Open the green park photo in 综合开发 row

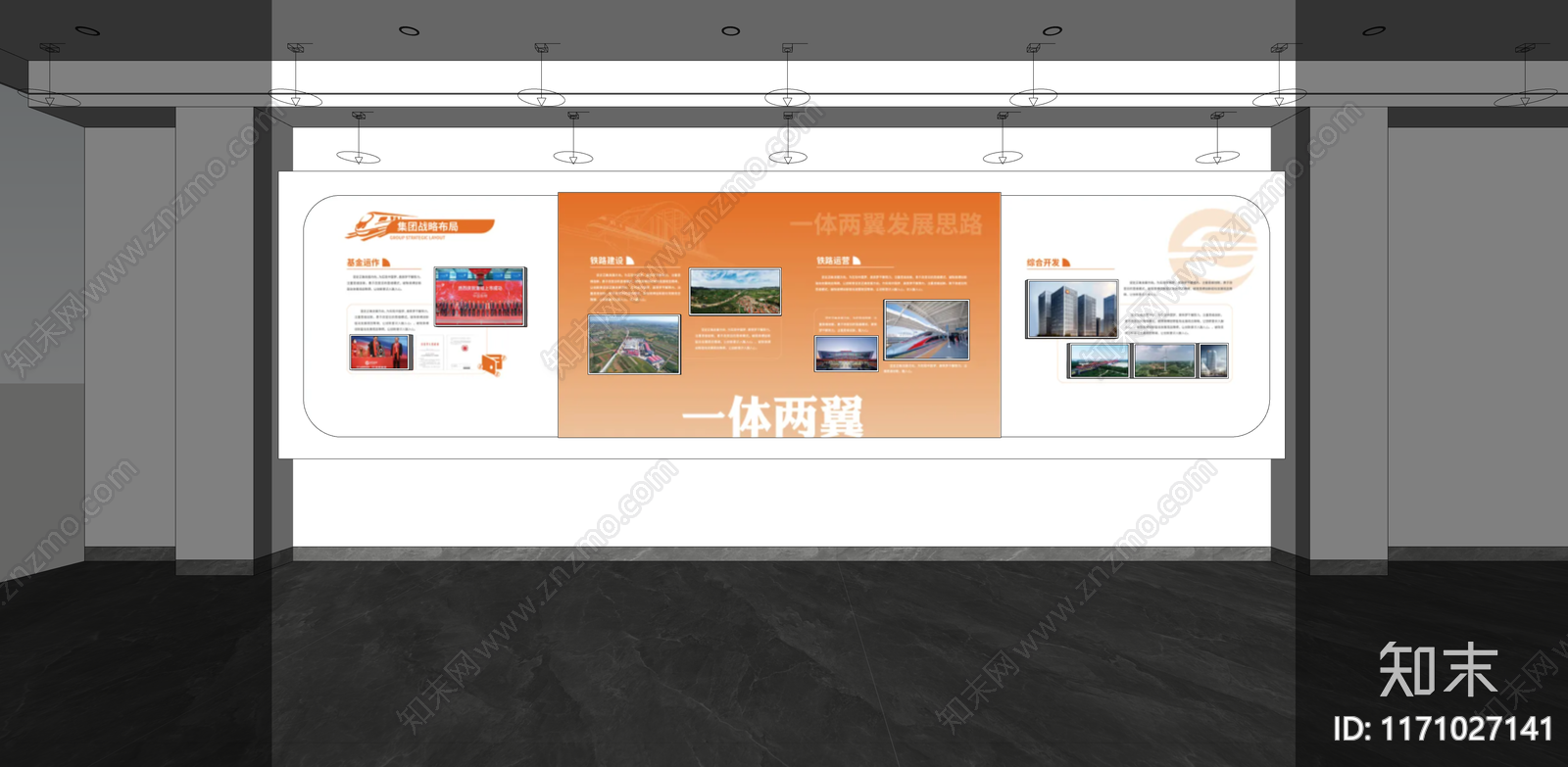coord(1165,360)
